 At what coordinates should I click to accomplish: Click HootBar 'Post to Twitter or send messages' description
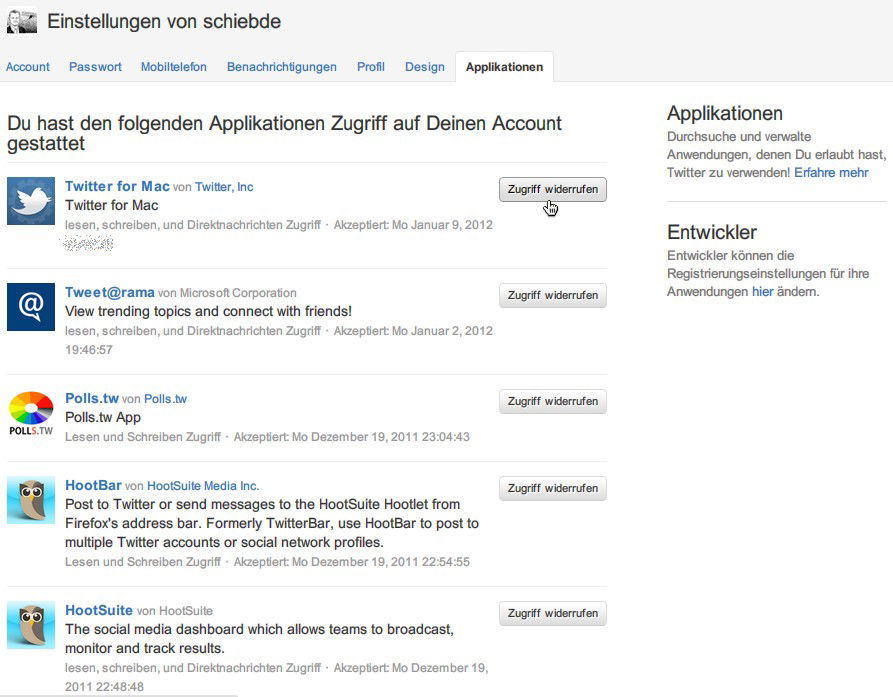coord(272,523)
